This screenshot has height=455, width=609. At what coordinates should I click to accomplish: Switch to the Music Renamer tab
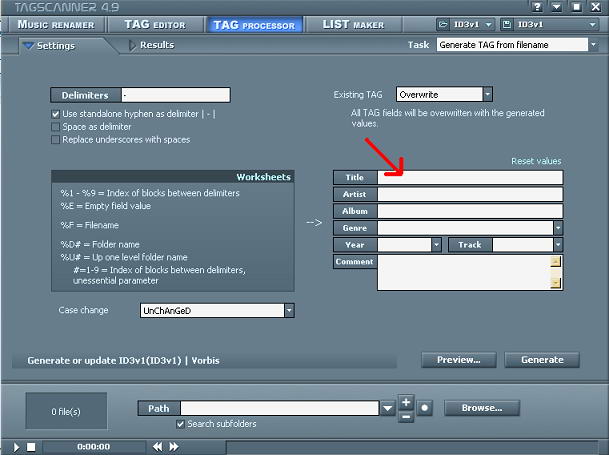click(x=56, y=24)
